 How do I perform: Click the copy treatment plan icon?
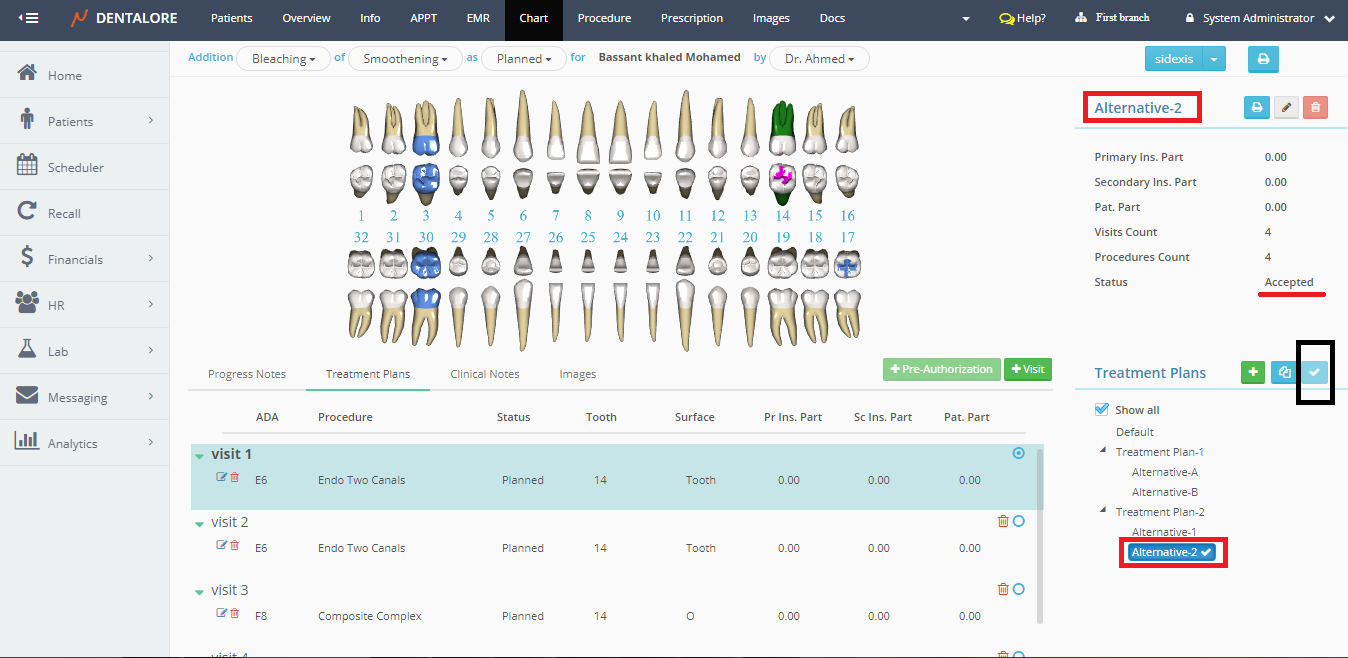coord(1284,372)
